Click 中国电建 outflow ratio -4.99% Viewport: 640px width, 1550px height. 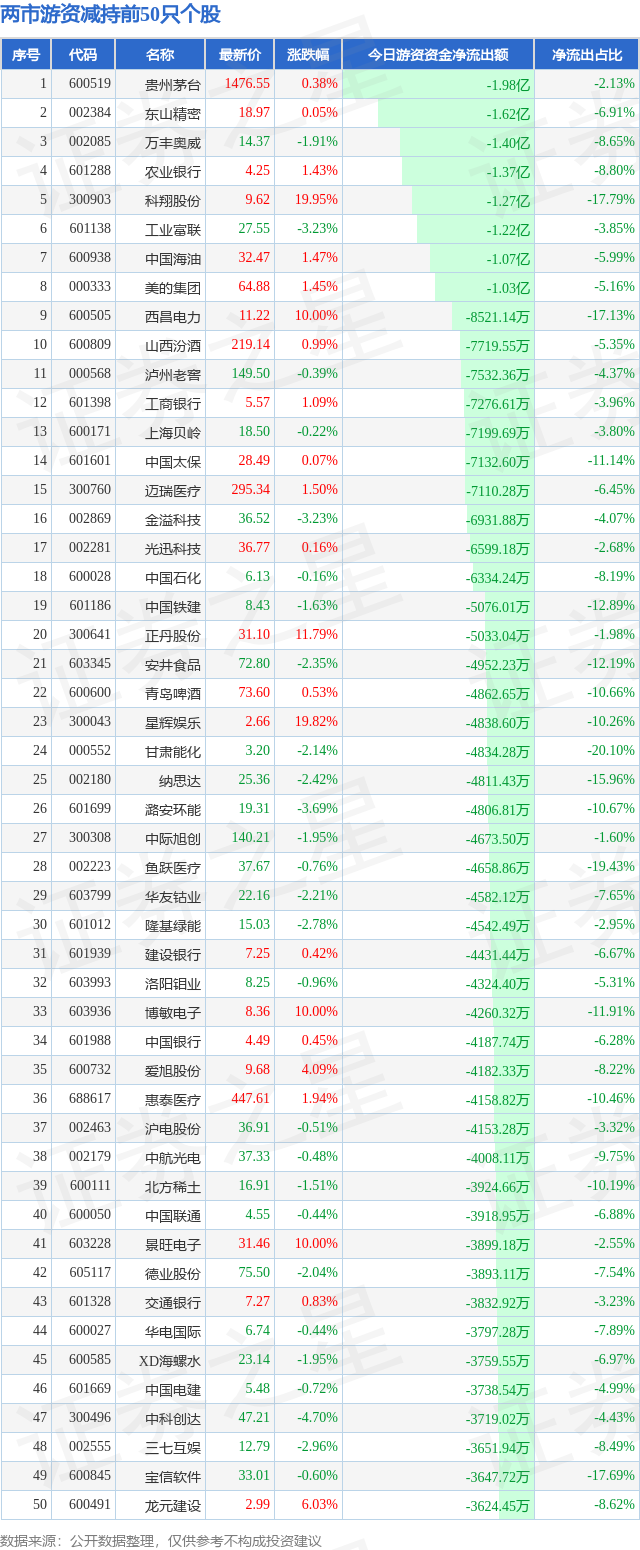tap(614, 1389)
